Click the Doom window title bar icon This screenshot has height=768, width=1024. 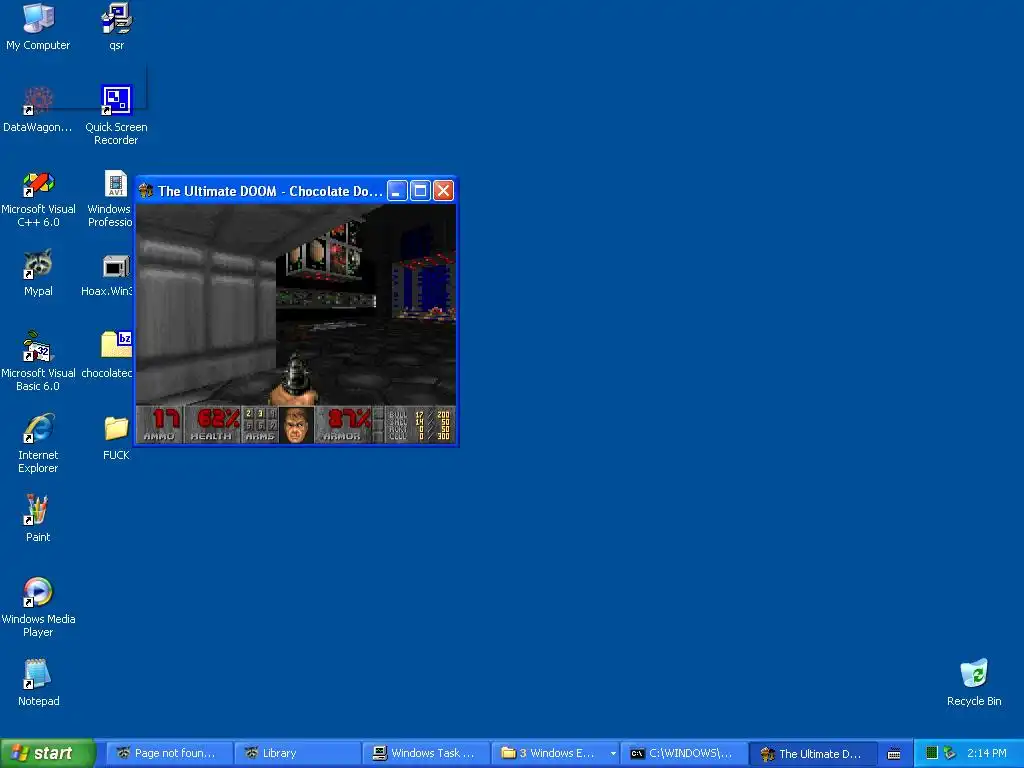pyautogui.click(x=146, y=191)
